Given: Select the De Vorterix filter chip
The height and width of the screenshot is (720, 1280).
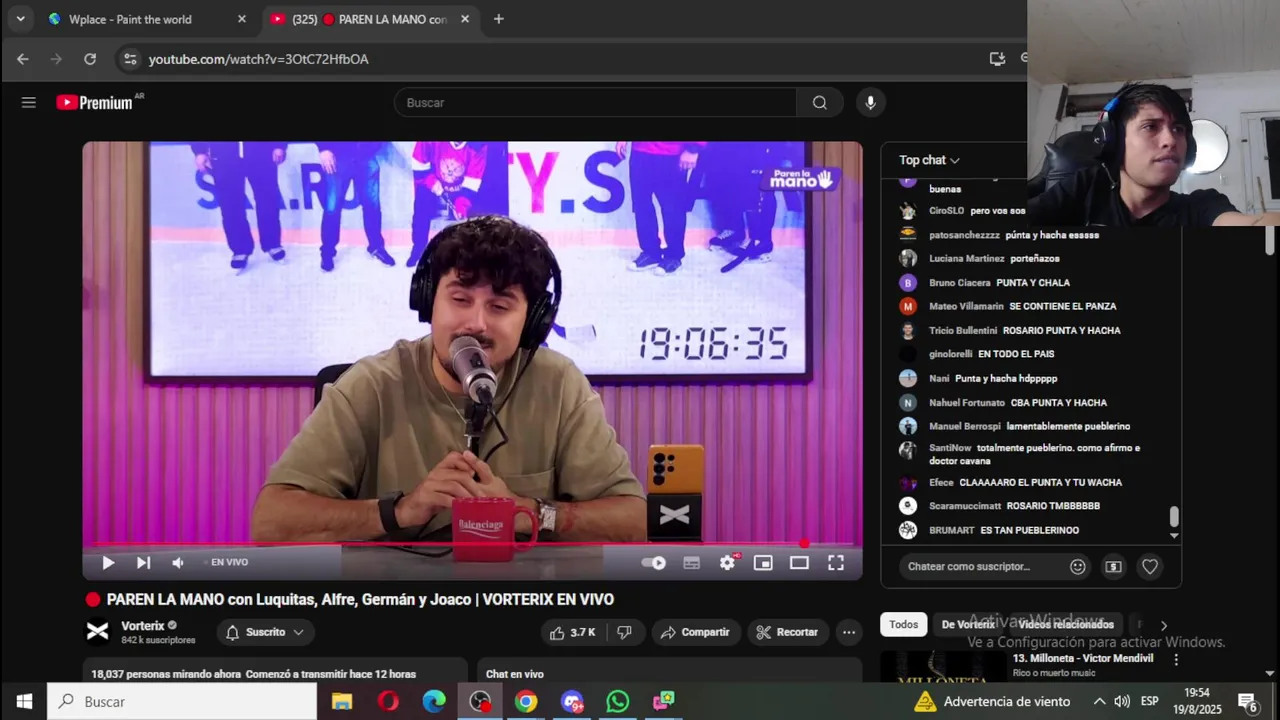Looking at the screenshot, I should (x=968, y=624).
